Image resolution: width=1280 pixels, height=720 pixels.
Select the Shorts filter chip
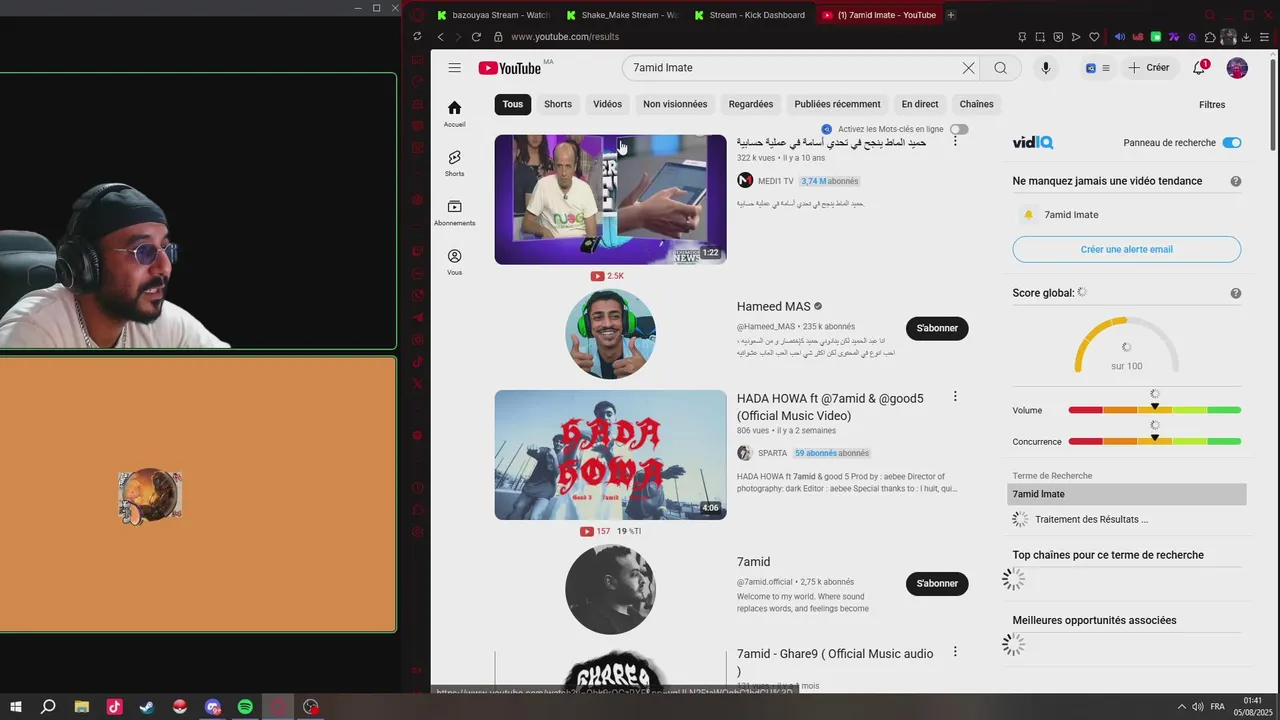pyautogui.click(x=558, y=104)
